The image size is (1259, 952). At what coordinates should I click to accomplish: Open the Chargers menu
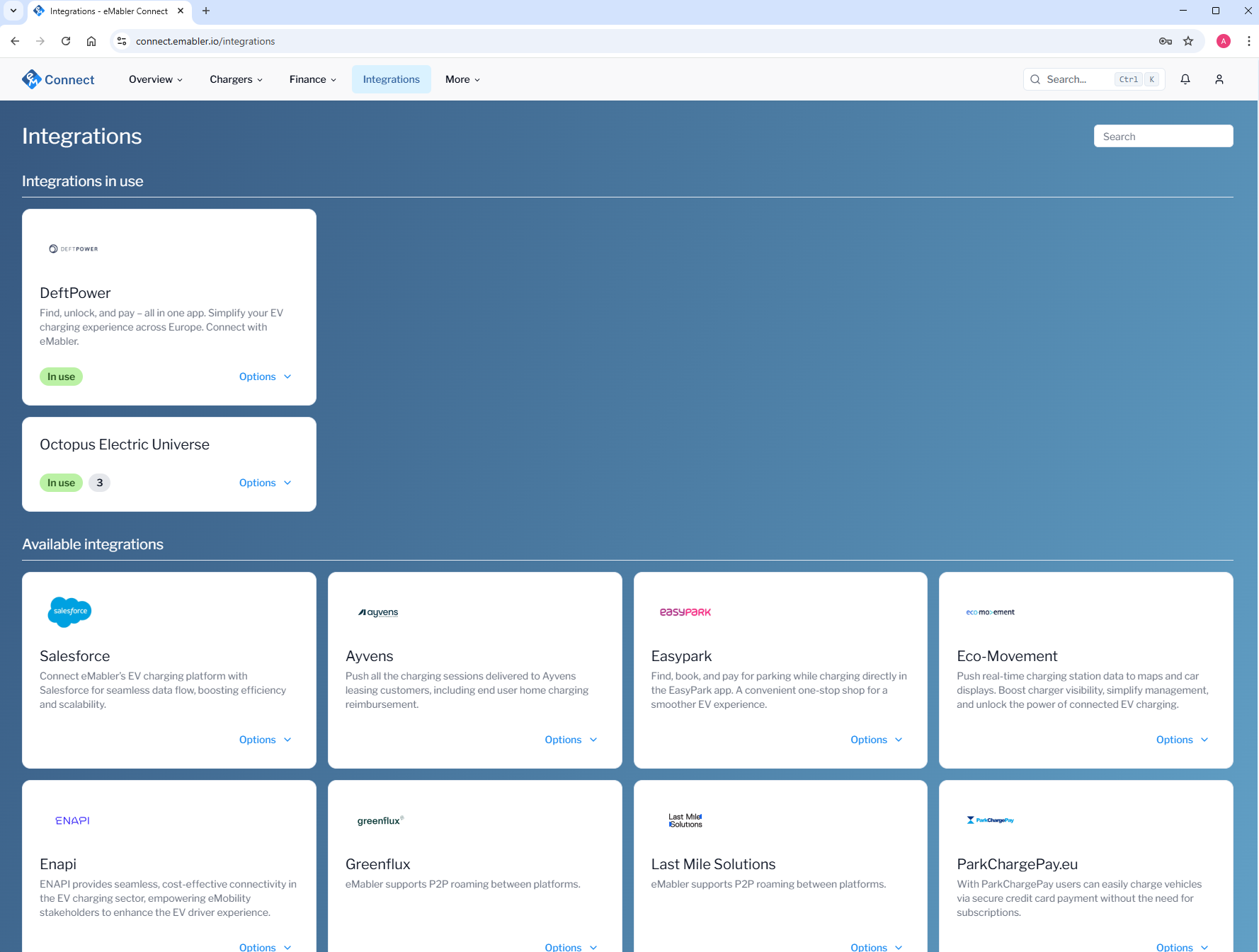(x=235, y=79)
